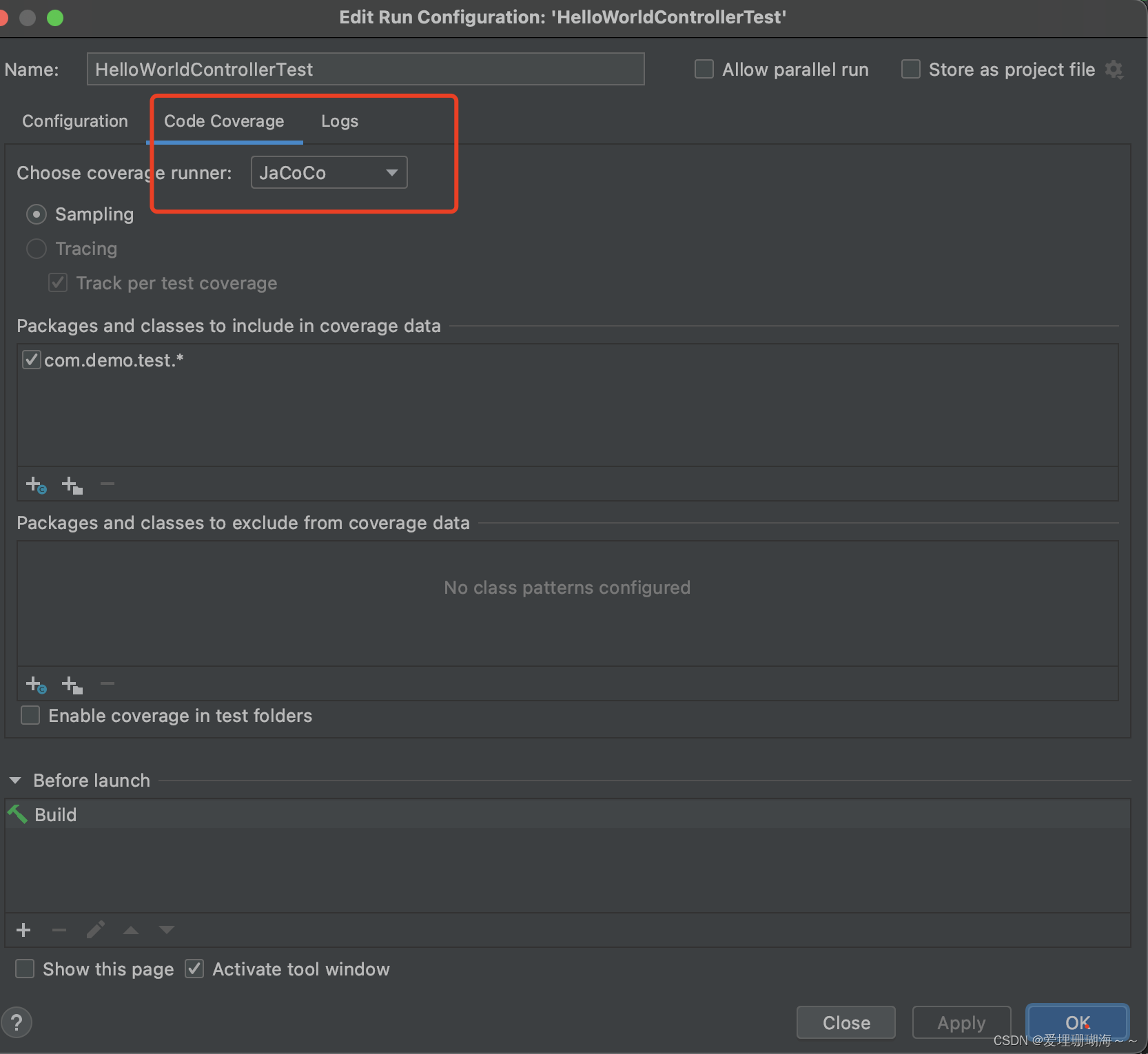Remove entry from include coverage list
Screen dimensions: 1148x1054
(107, 484)
